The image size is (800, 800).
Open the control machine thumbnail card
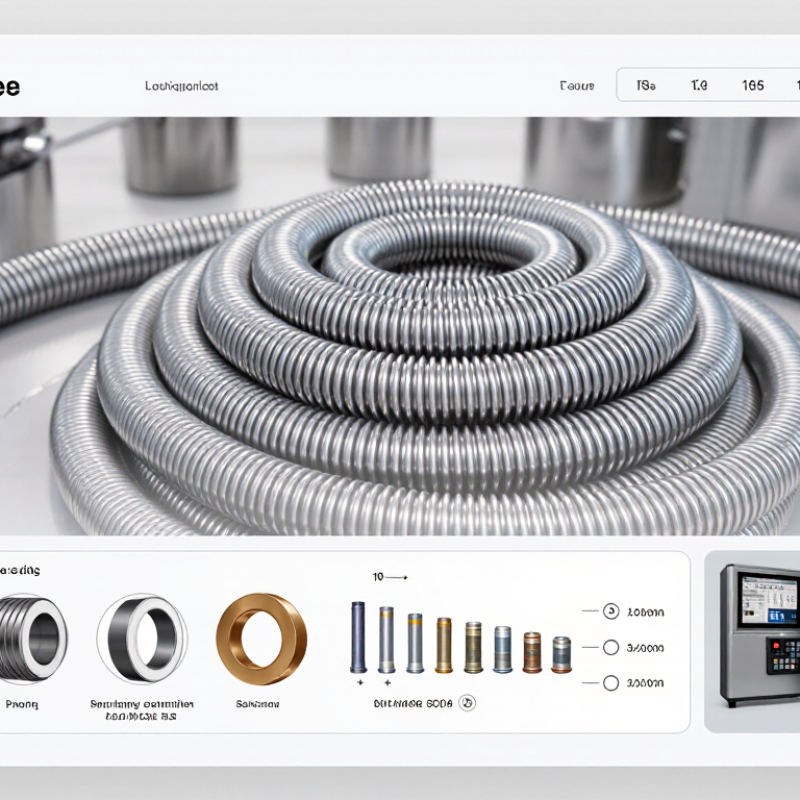[x=752, y=641]
